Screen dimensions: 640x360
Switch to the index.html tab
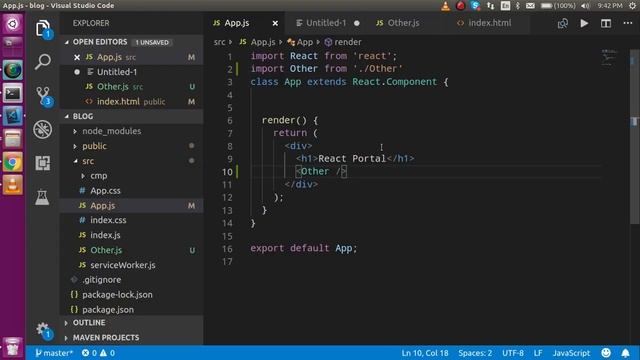click(x=489, y=23)
